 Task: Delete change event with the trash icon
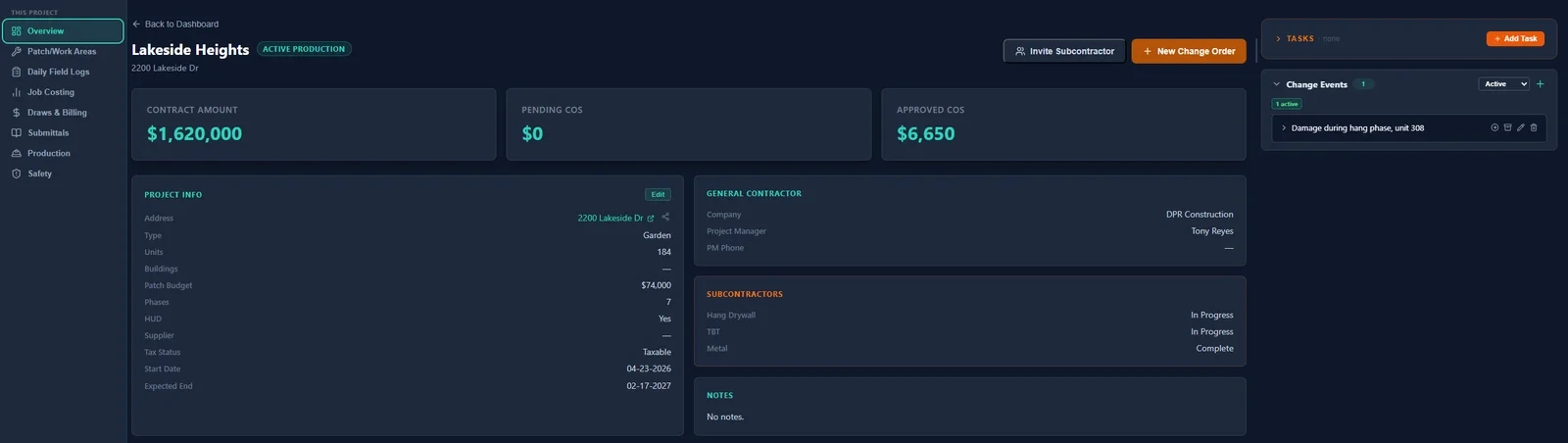pyautogui.click(x=1534, y=127)
